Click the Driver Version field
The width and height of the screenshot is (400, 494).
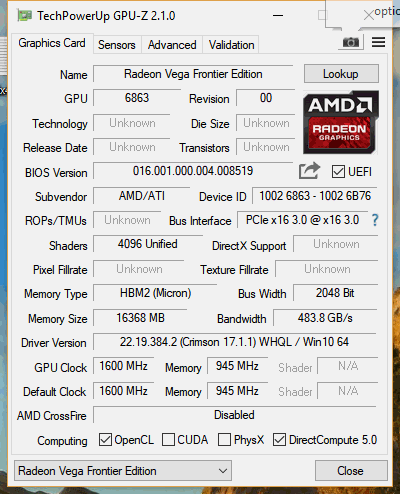tap(235, 342)
